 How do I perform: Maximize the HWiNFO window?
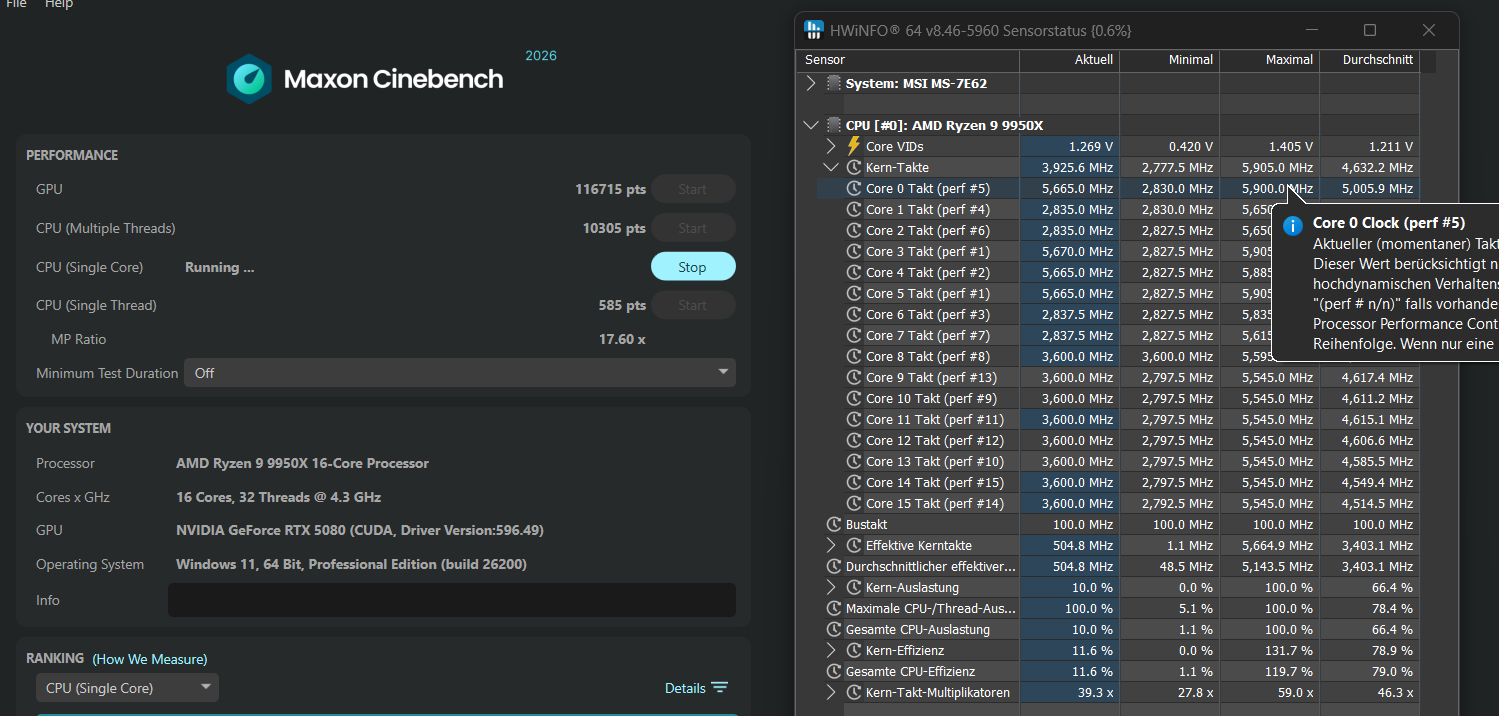(1370, 30)
